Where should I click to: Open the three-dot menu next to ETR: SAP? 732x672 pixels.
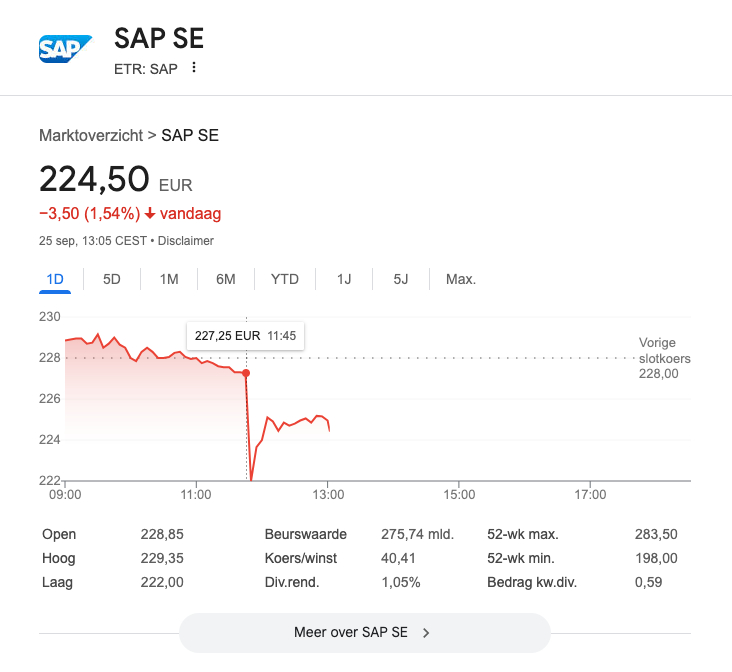click(194, 68)
